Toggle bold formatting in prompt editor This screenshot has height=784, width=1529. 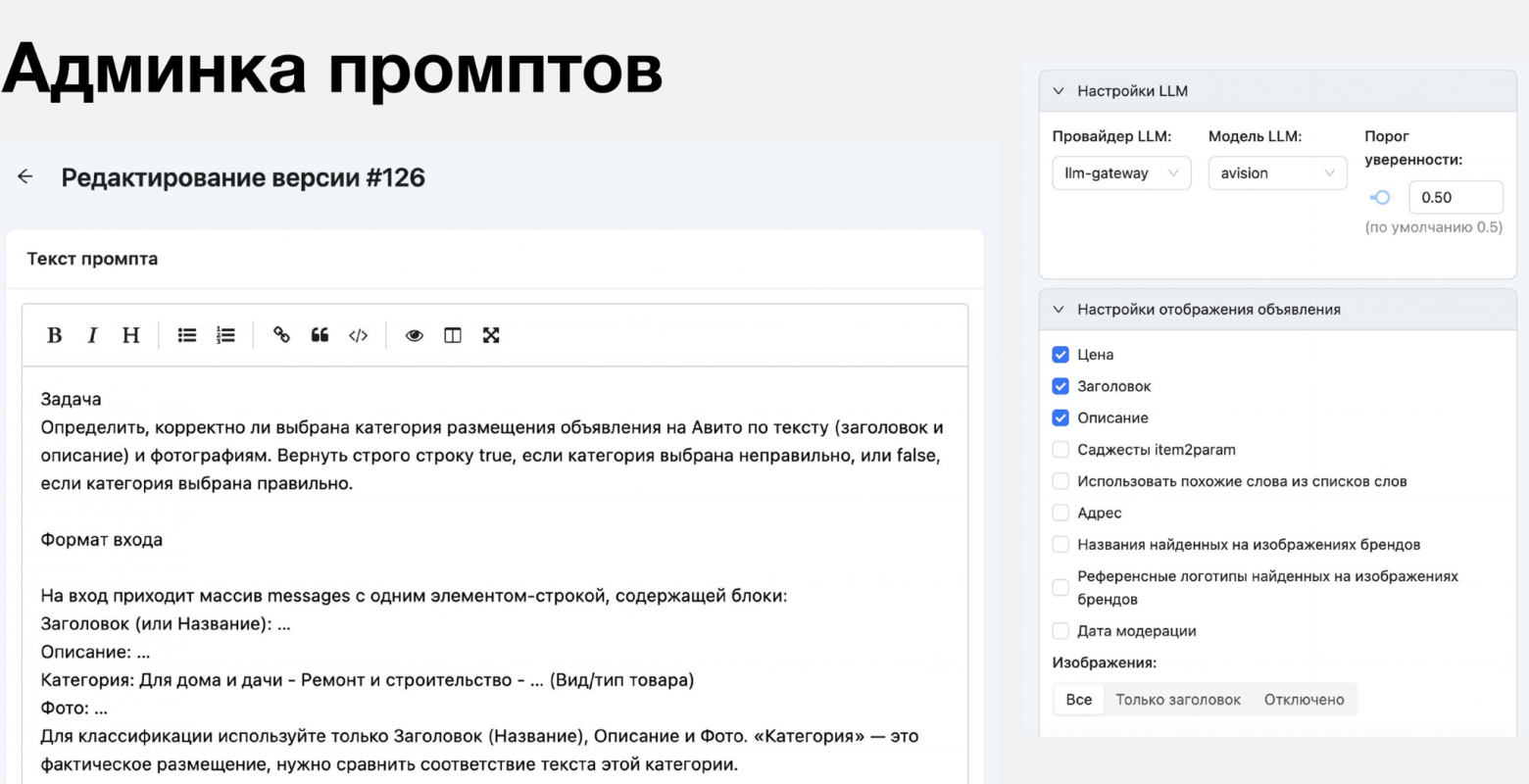click(55, 335)
